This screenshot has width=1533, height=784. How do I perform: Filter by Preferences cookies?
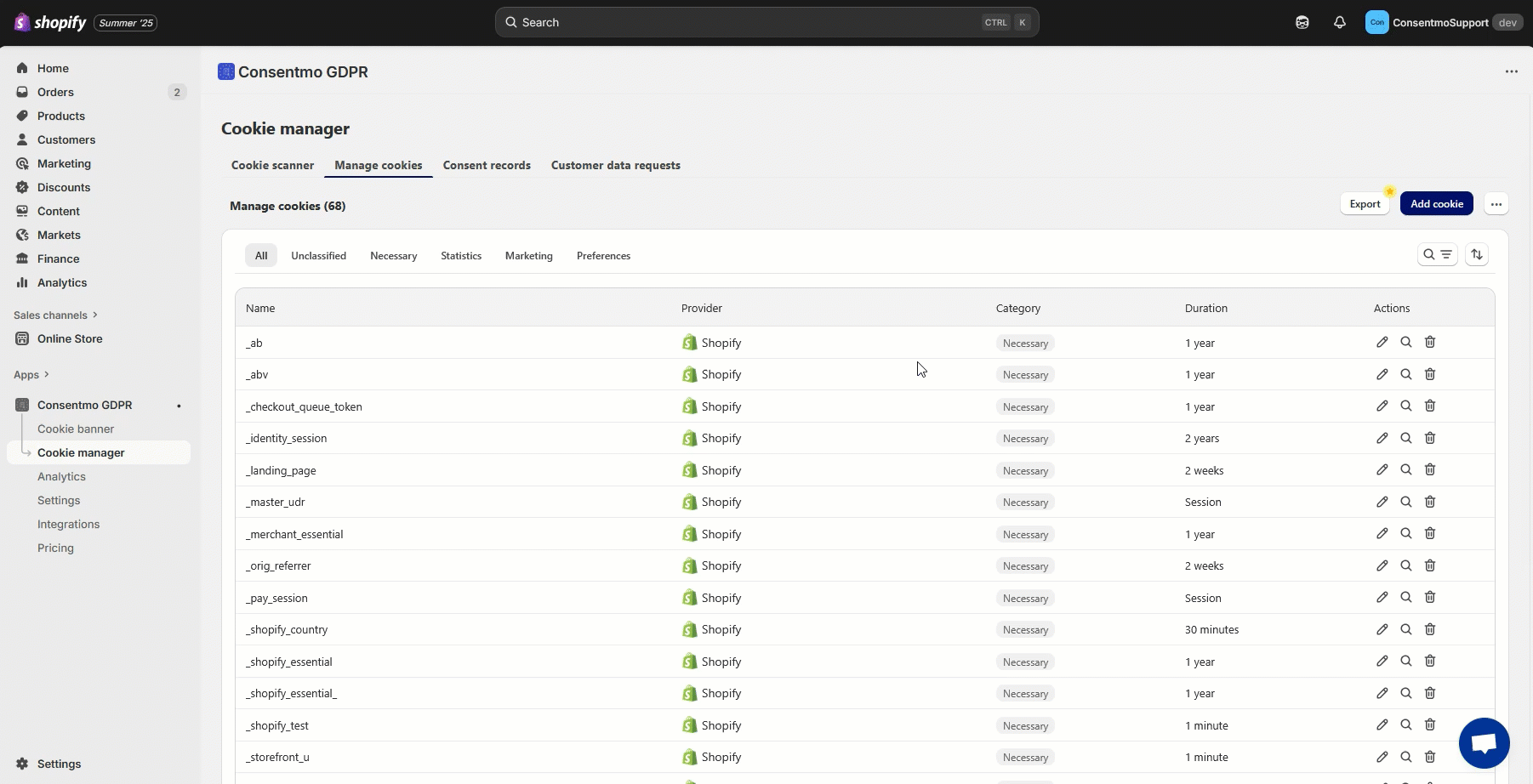(603, 255)
